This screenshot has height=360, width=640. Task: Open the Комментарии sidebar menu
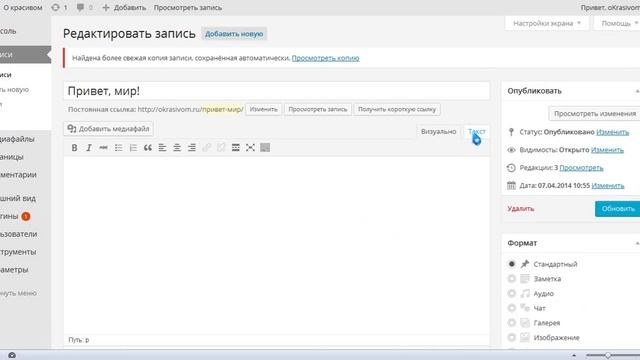18,175
